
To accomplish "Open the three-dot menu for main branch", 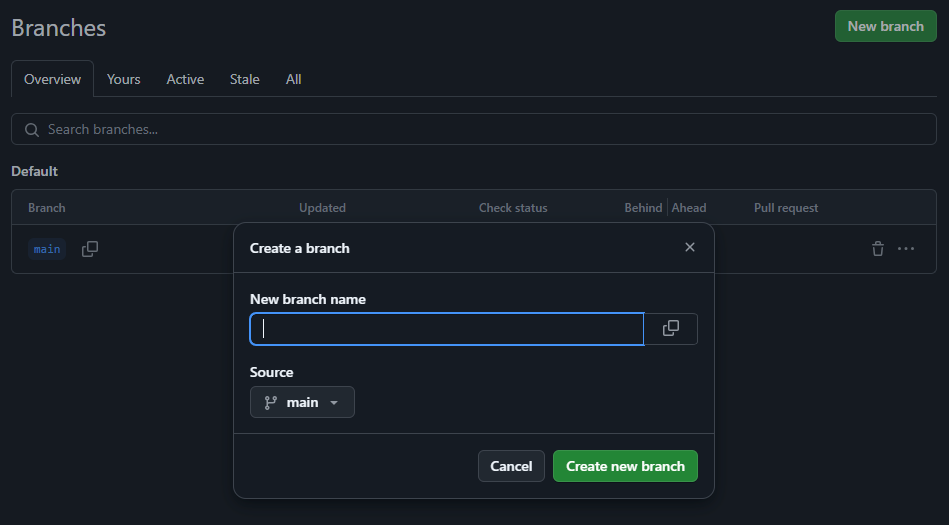I will (906, 249).
